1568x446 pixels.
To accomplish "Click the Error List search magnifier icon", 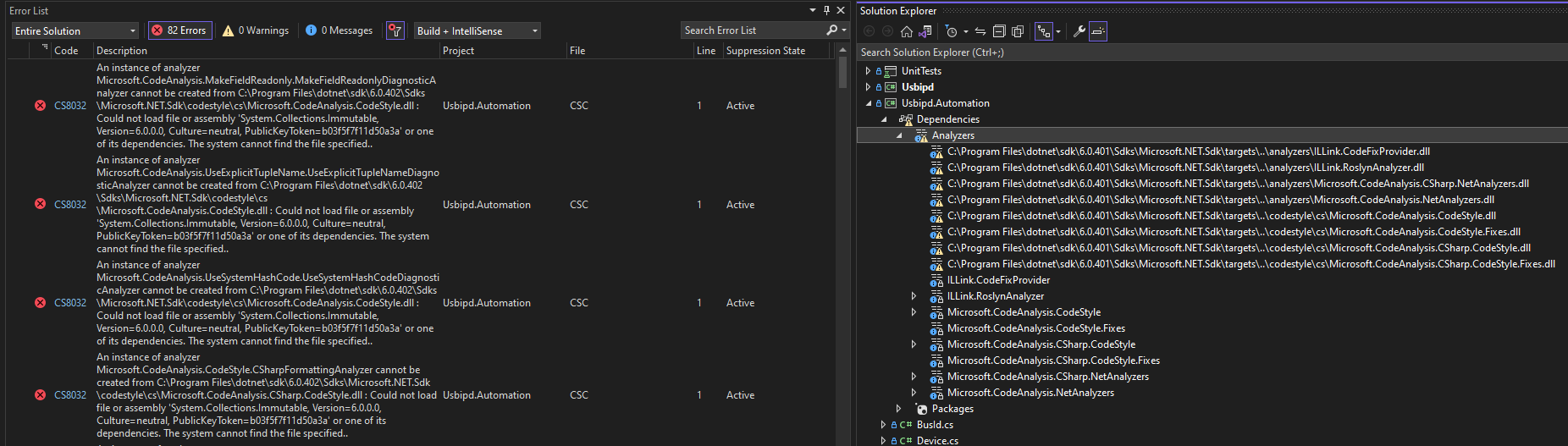I will pyautogui.click(x=832, y=30).
